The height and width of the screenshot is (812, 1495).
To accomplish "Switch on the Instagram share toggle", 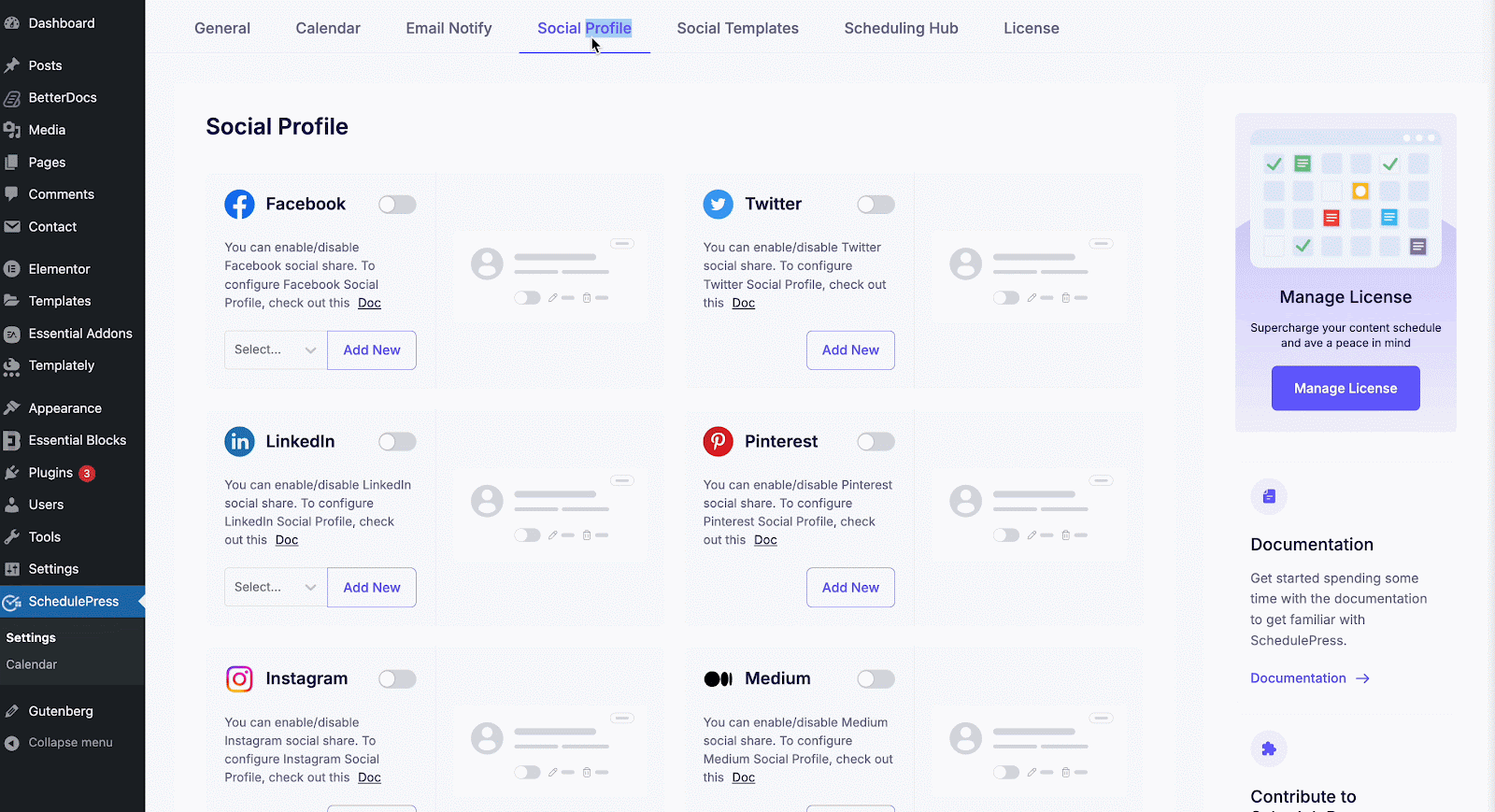I will [x=397, y=679].
